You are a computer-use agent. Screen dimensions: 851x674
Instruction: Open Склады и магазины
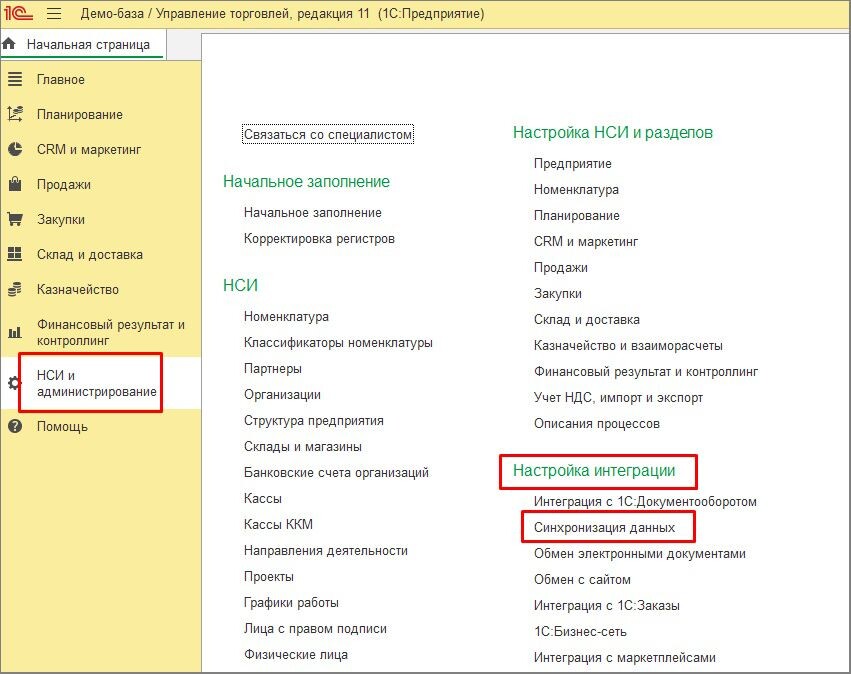point(303,447)
